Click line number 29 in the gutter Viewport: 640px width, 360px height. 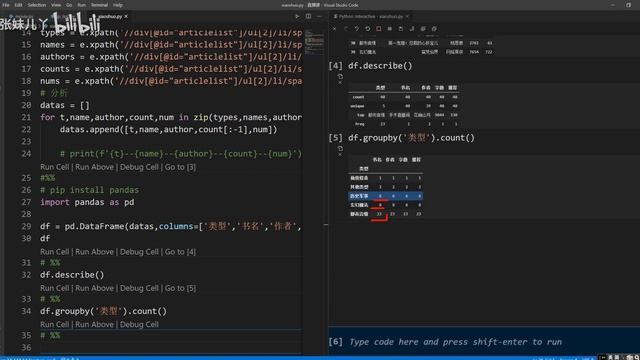click(26, 226)
